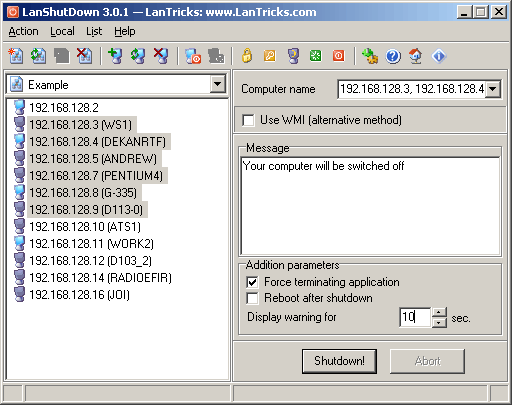Screen dimensions: 512x405
Task: Click the grayed computers toolbar icon
Action: click(x=216, y=56)
